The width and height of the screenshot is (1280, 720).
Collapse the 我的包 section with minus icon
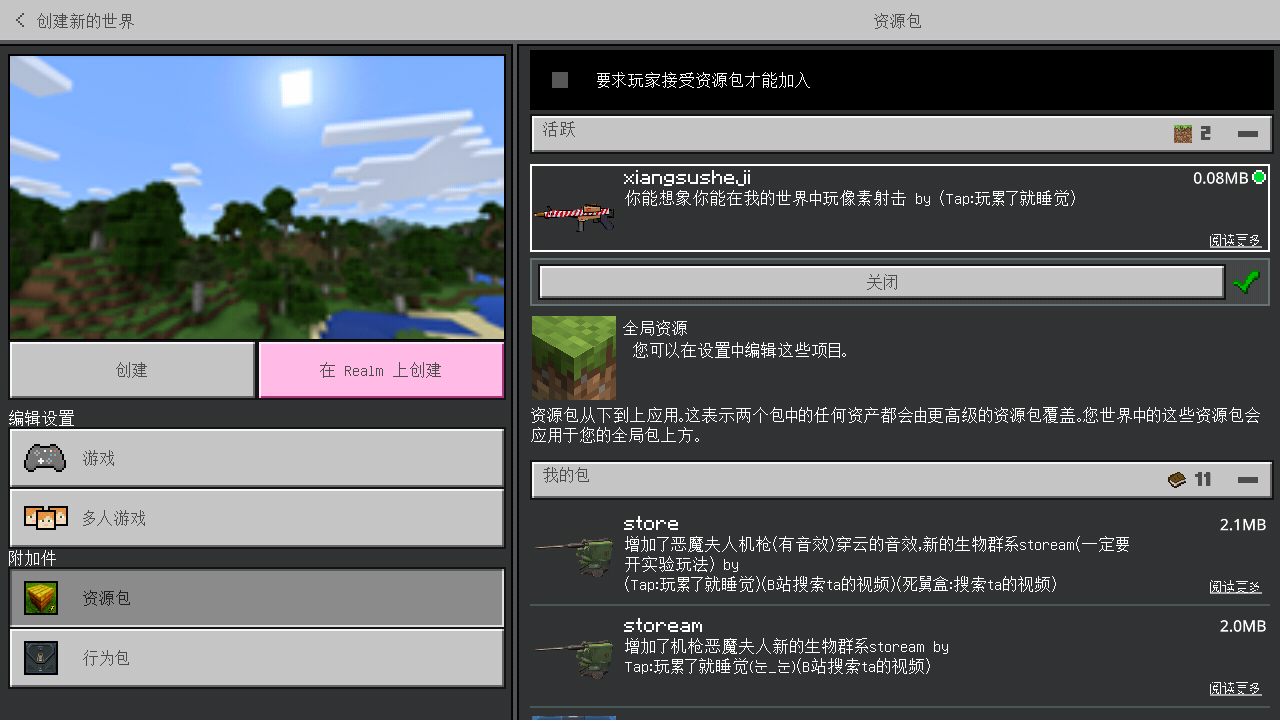[x=1247, y=480]
